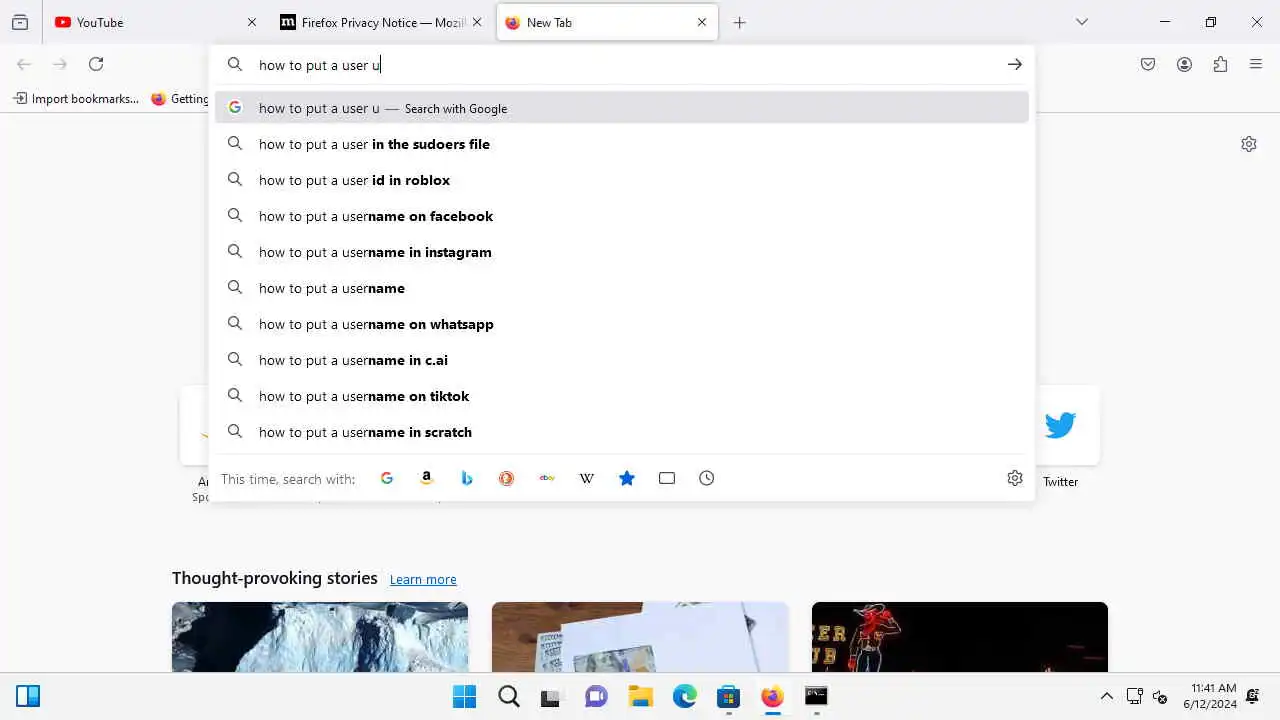Open the chat app on taskbar
This screenshot has height=720, width=1280.
(x=596, y=696)
